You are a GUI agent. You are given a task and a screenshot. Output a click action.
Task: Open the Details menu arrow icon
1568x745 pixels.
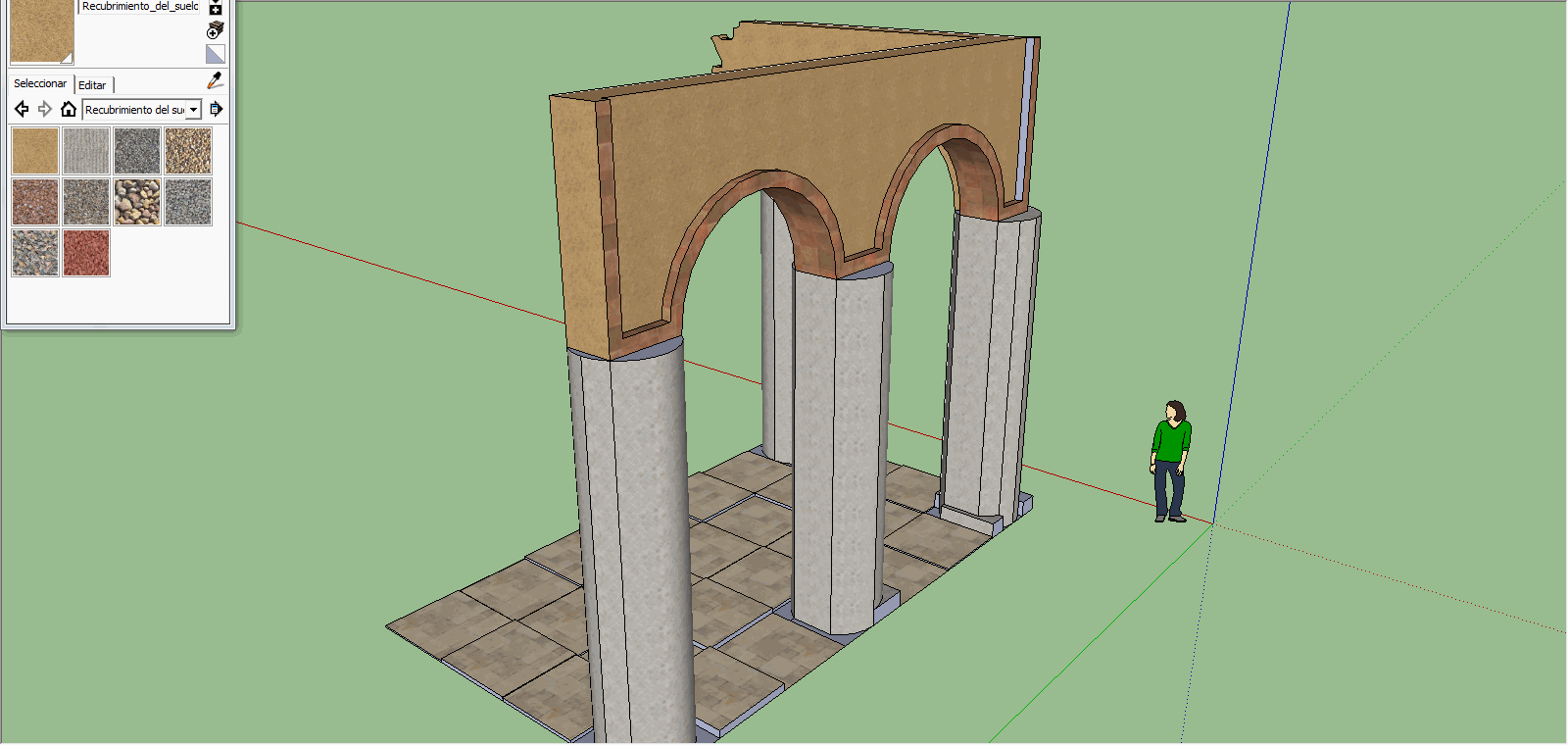pyautogui.click(x=217, y=109)
